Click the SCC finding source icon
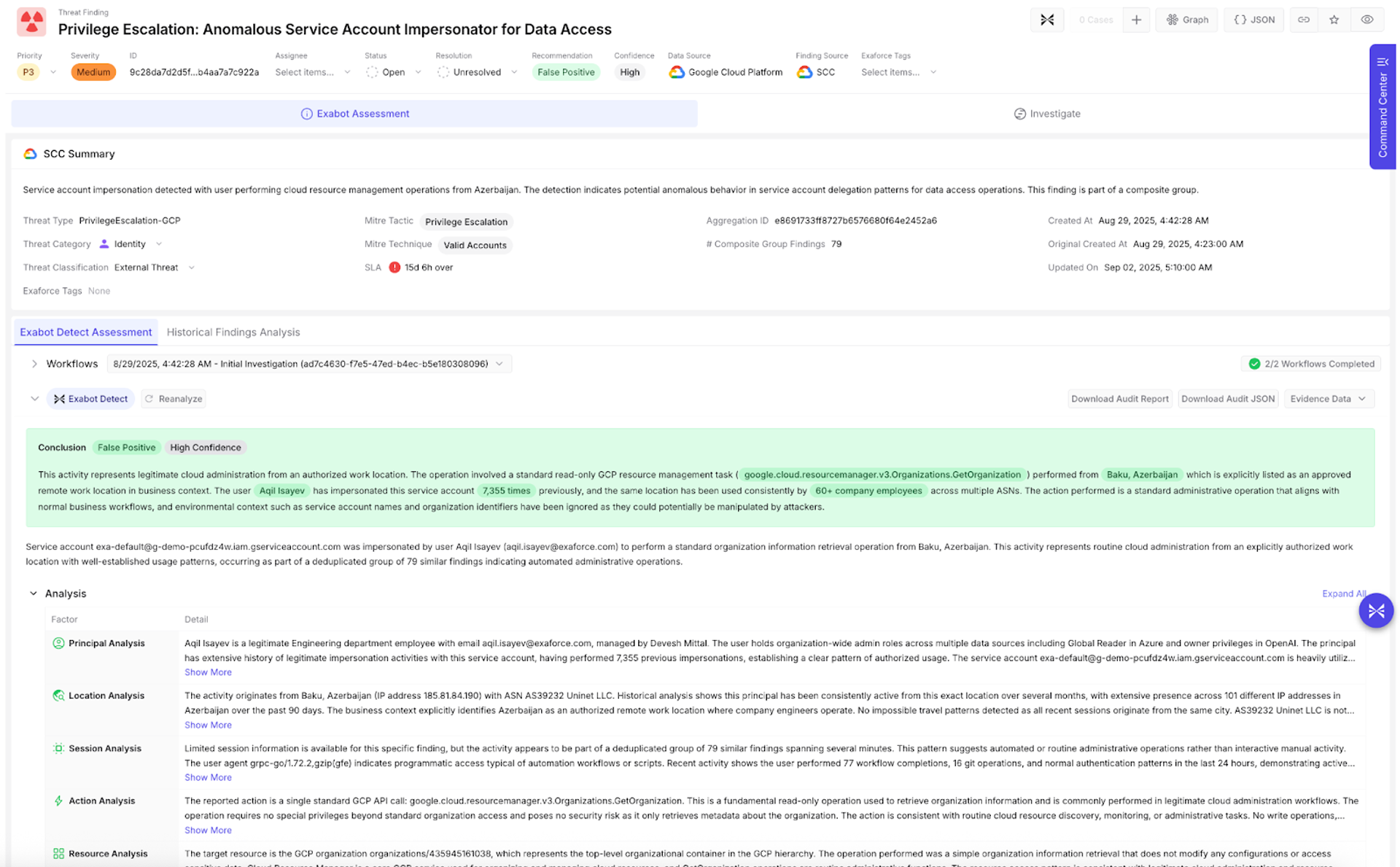This screenshot has width=1400, height=867. point(804,72)
